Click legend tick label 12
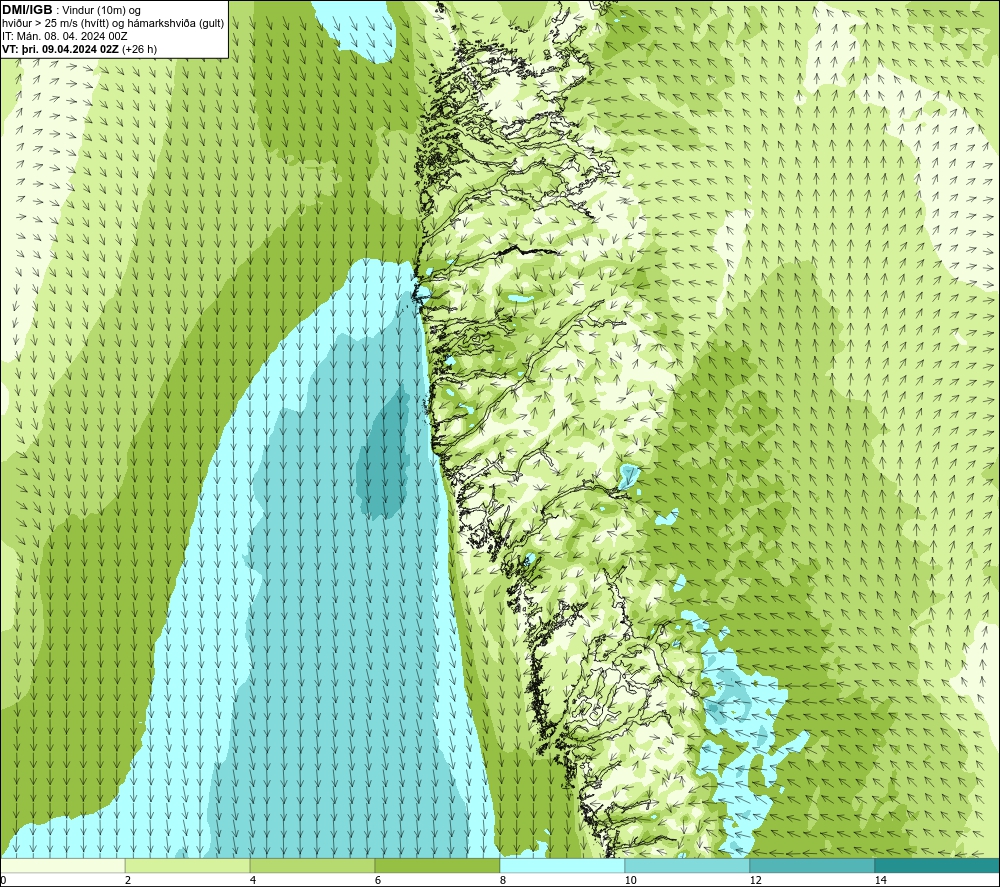1000x887 pixels. pos(755,880)
